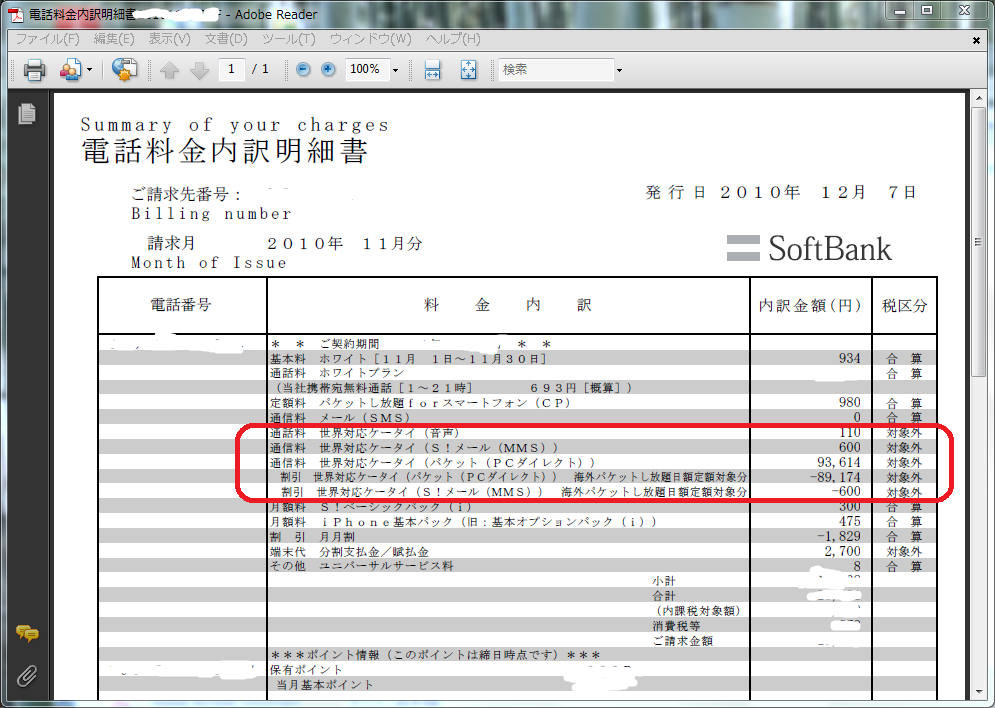Click the 保有ポイント row
This screenshot has height=708, width=995.
click(x=517, y=670)
